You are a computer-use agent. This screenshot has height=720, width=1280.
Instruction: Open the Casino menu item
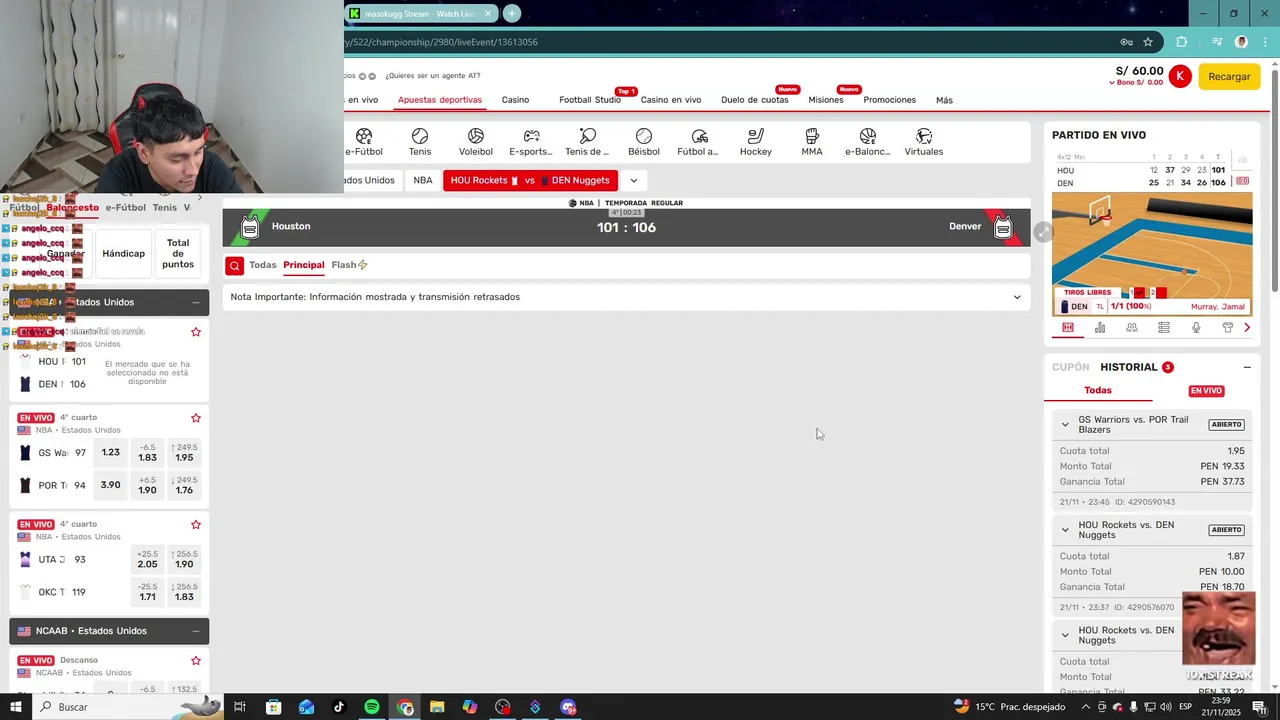[515, 100]
